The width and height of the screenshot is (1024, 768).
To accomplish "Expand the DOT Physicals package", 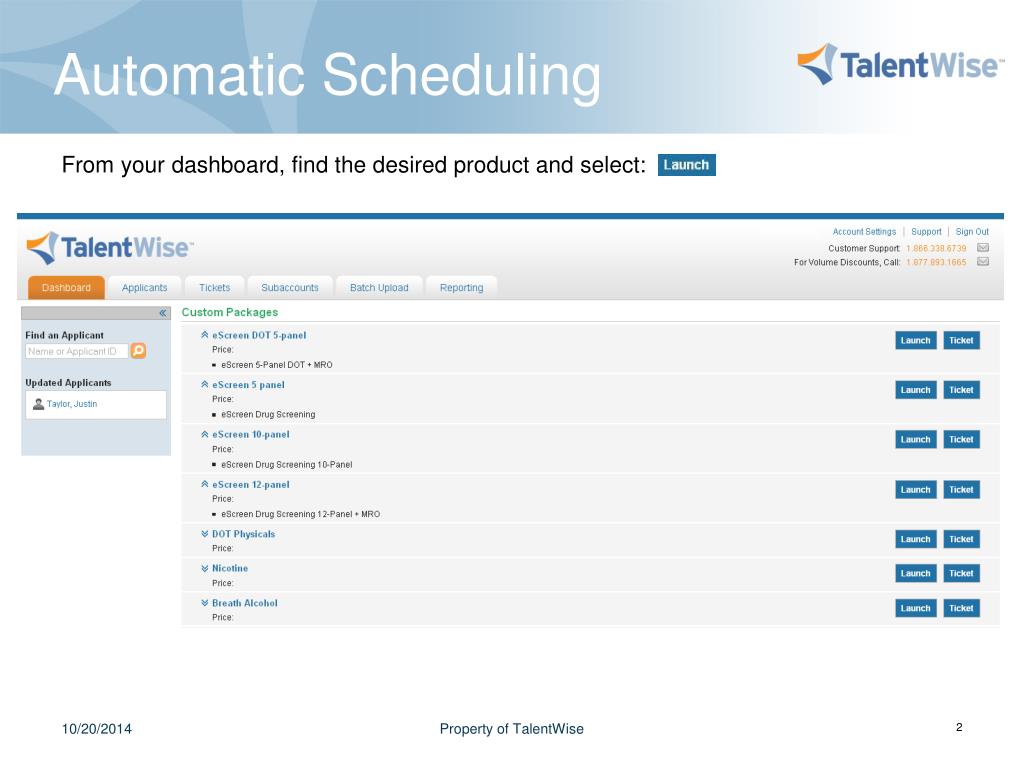I will (204, 534).
